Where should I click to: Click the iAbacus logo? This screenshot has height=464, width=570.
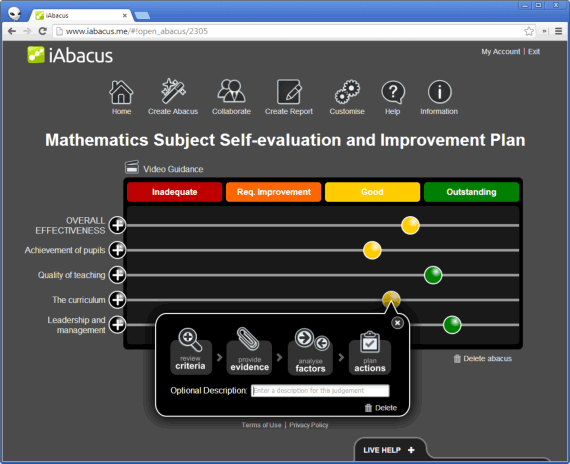coord(70,55)
